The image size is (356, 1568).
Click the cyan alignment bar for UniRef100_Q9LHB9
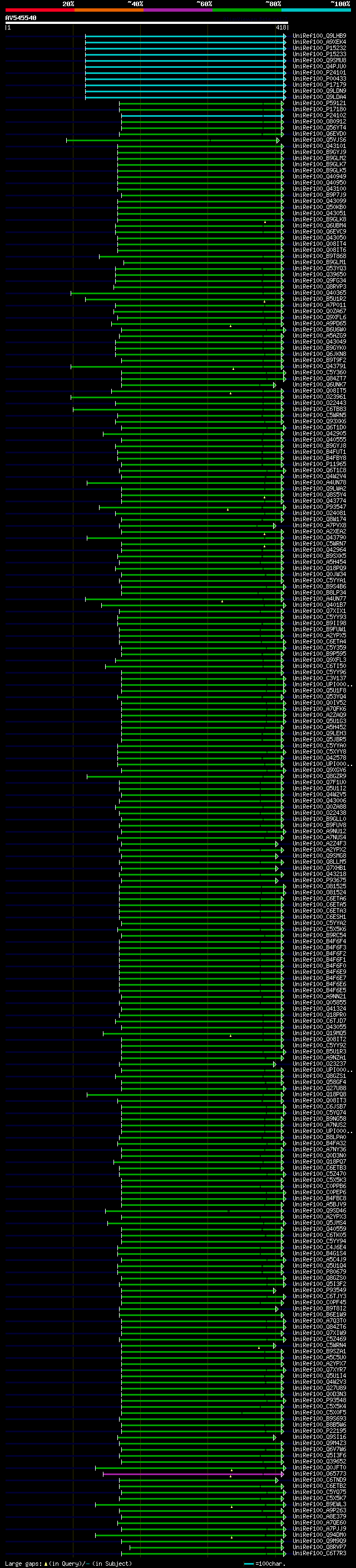point(186,36)
